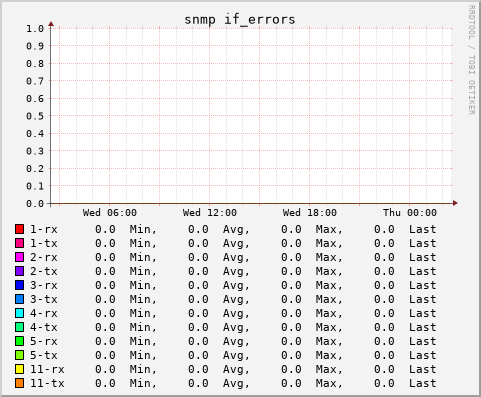Click the RRDTOOL / TOBI OETIKER watermark
Image resolution: width=481 pixels, height=397 pixels.
(471, 60)
